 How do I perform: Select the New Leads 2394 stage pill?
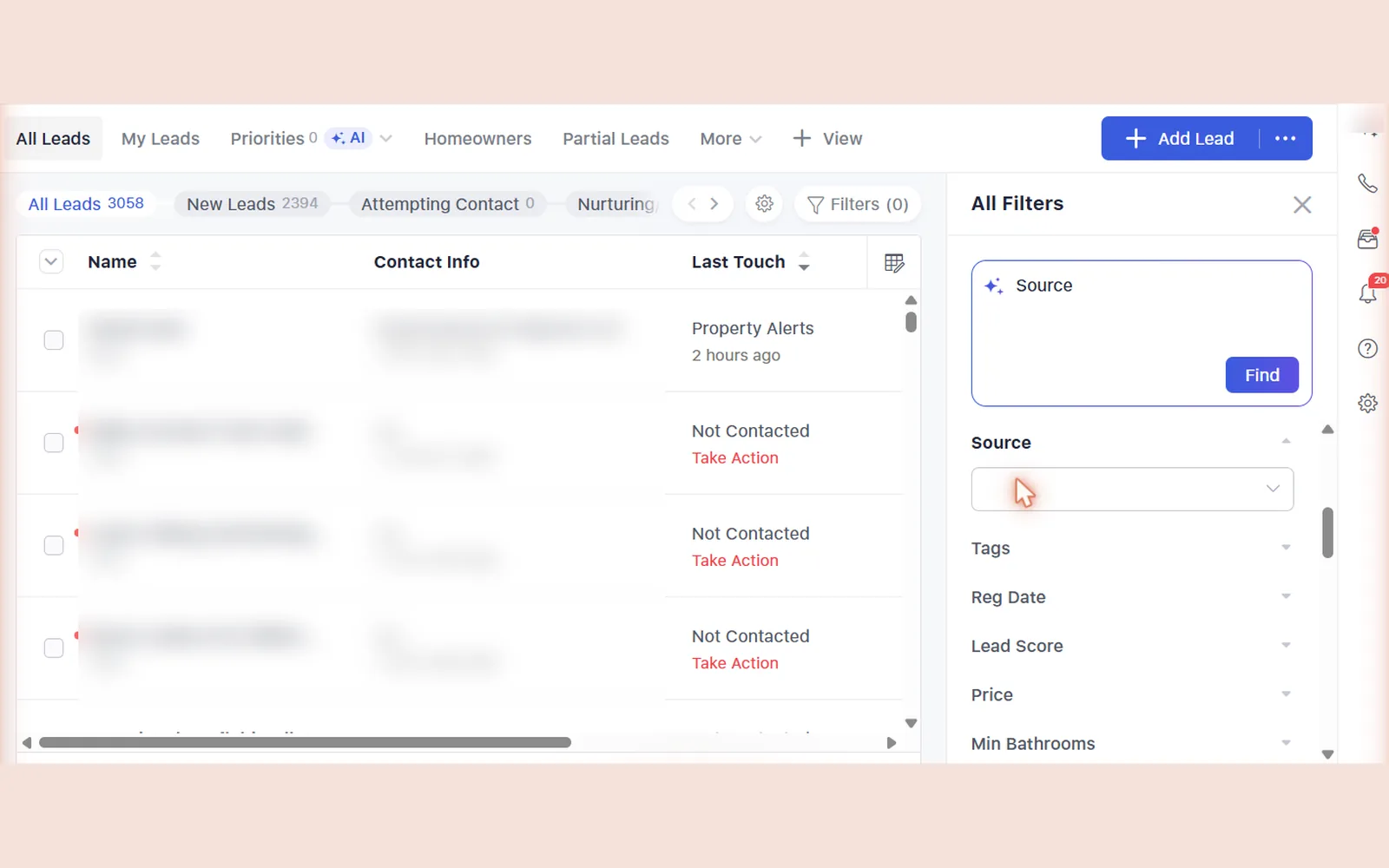coord(253,204)
